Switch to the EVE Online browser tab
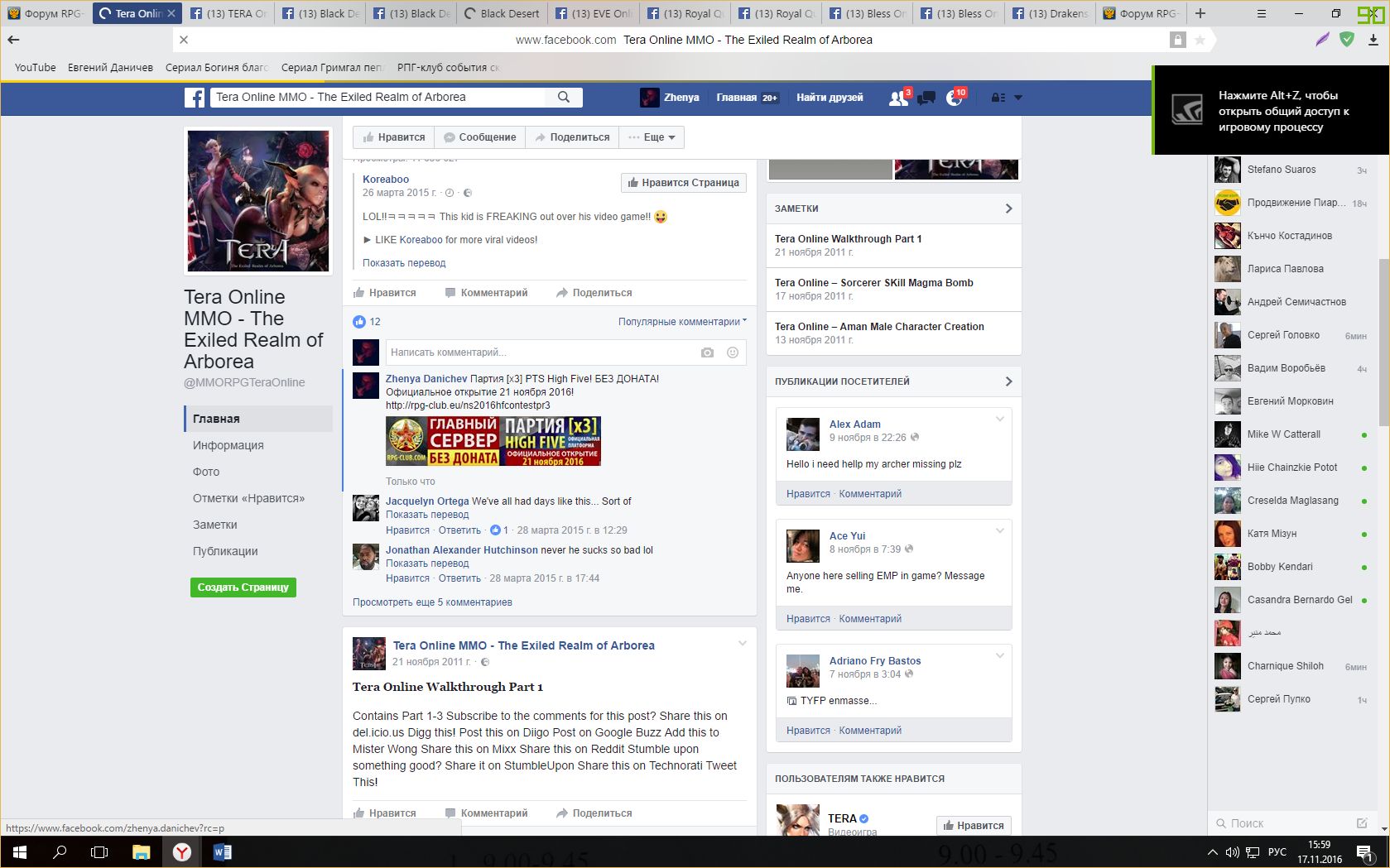 click(593, 13)
